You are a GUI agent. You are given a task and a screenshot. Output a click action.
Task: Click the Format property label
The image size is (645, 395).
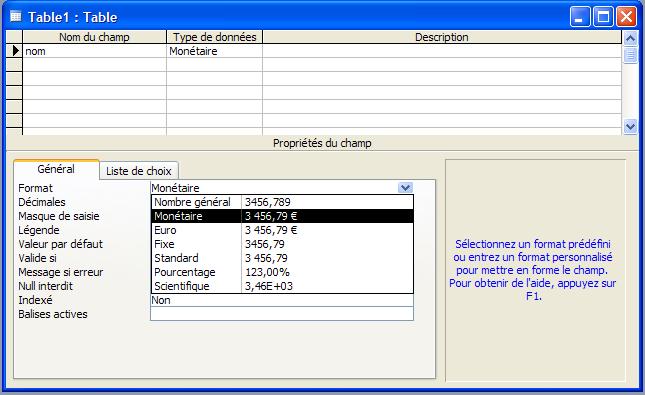tap(35, 188)
